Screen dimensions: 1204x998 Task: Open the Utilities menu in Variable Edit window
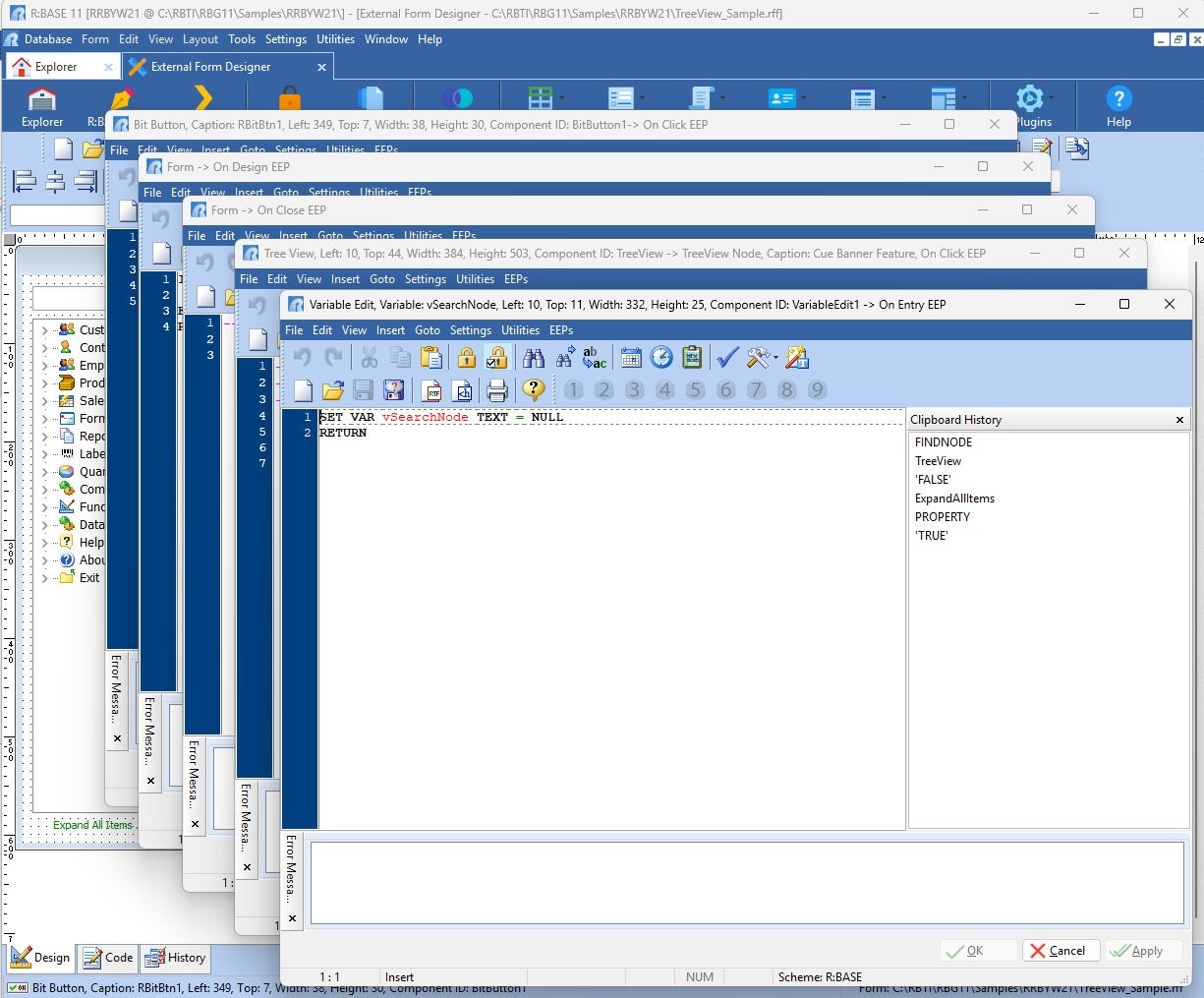520,330
